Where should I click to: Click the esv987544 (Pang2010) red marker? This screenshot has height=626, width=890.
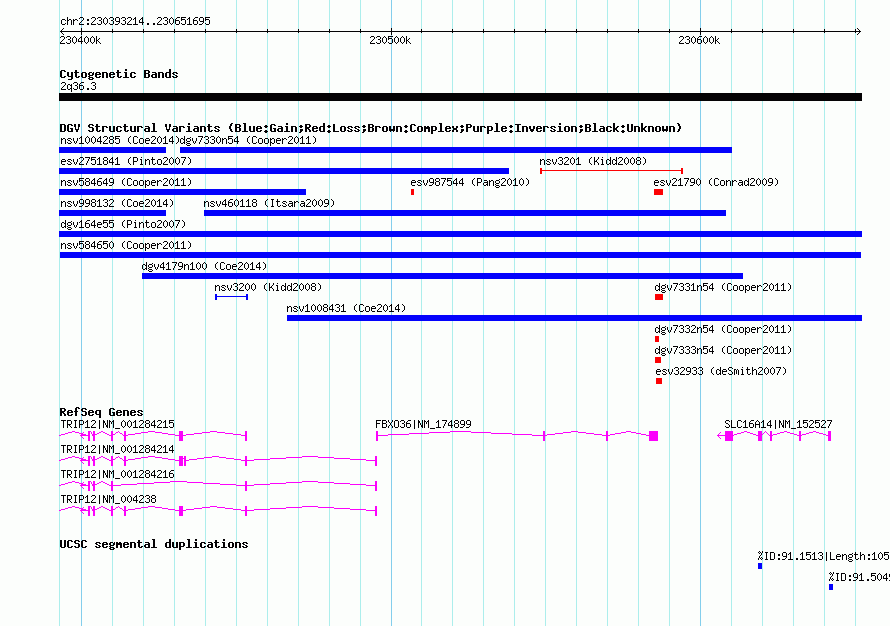[413, 192]
